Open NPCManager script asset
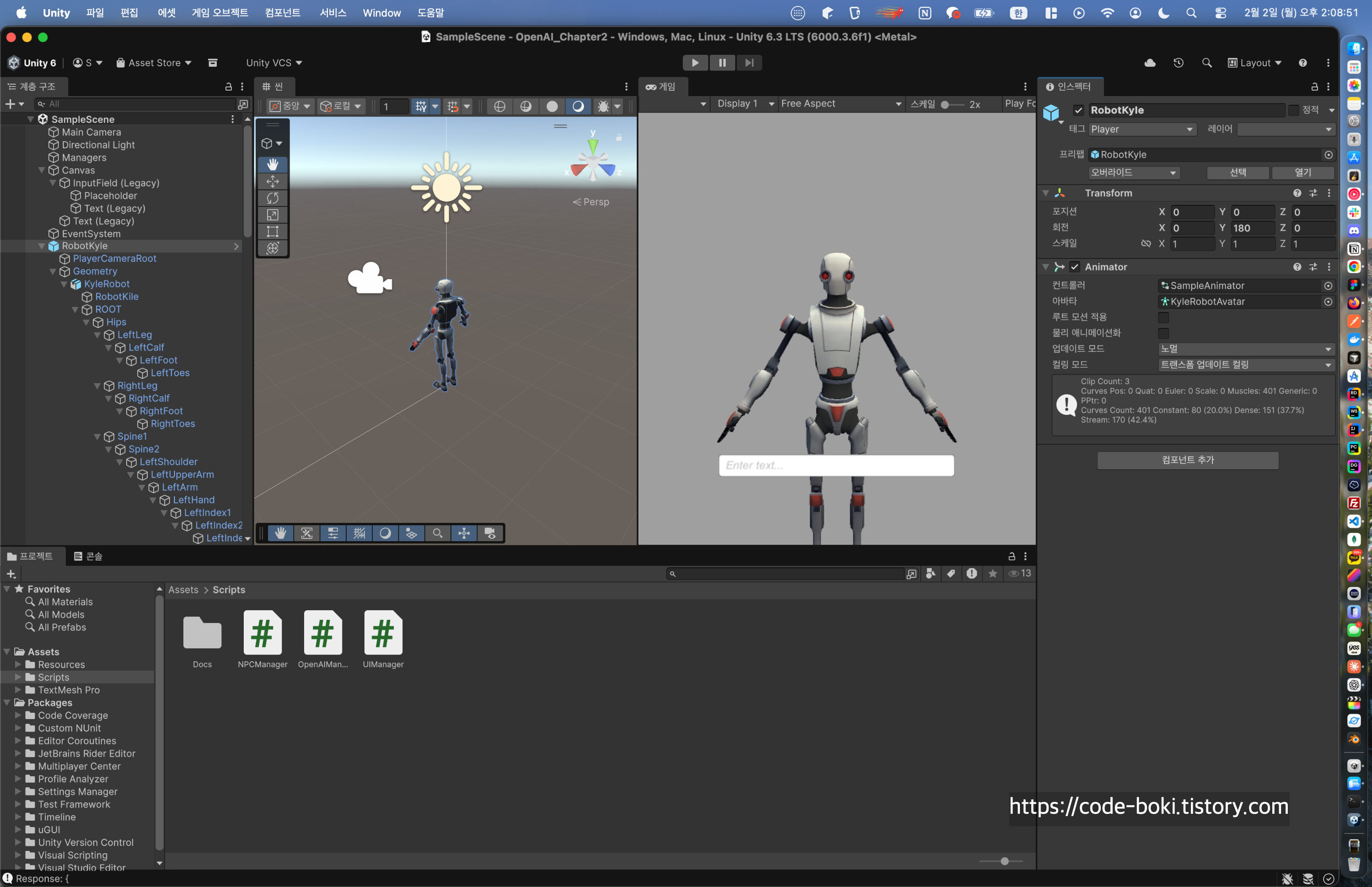 [x=263, y=640]
